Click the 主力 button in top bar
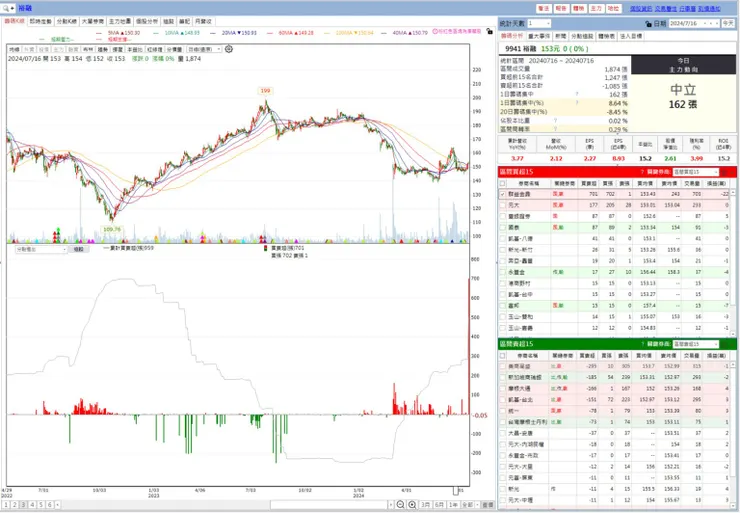 pyautogui.click(x=596, y=8)
